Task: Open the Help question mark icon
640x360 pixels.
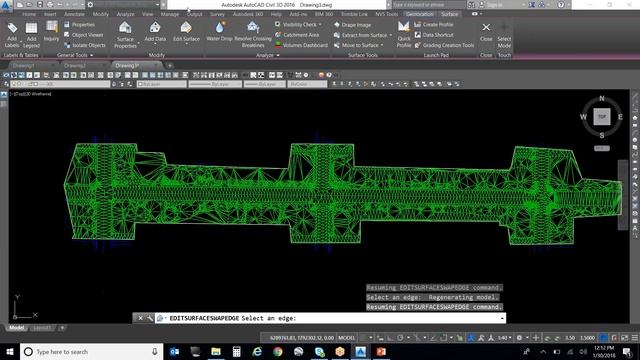Action: [x=561, y=4]
